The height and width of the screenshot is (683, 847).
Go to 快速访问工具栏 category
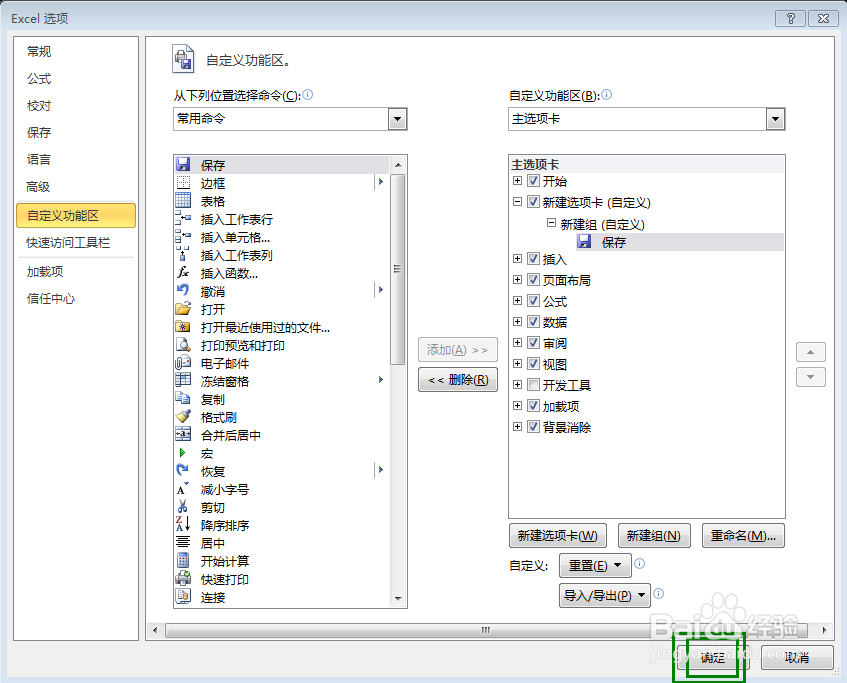pos(68,243)
